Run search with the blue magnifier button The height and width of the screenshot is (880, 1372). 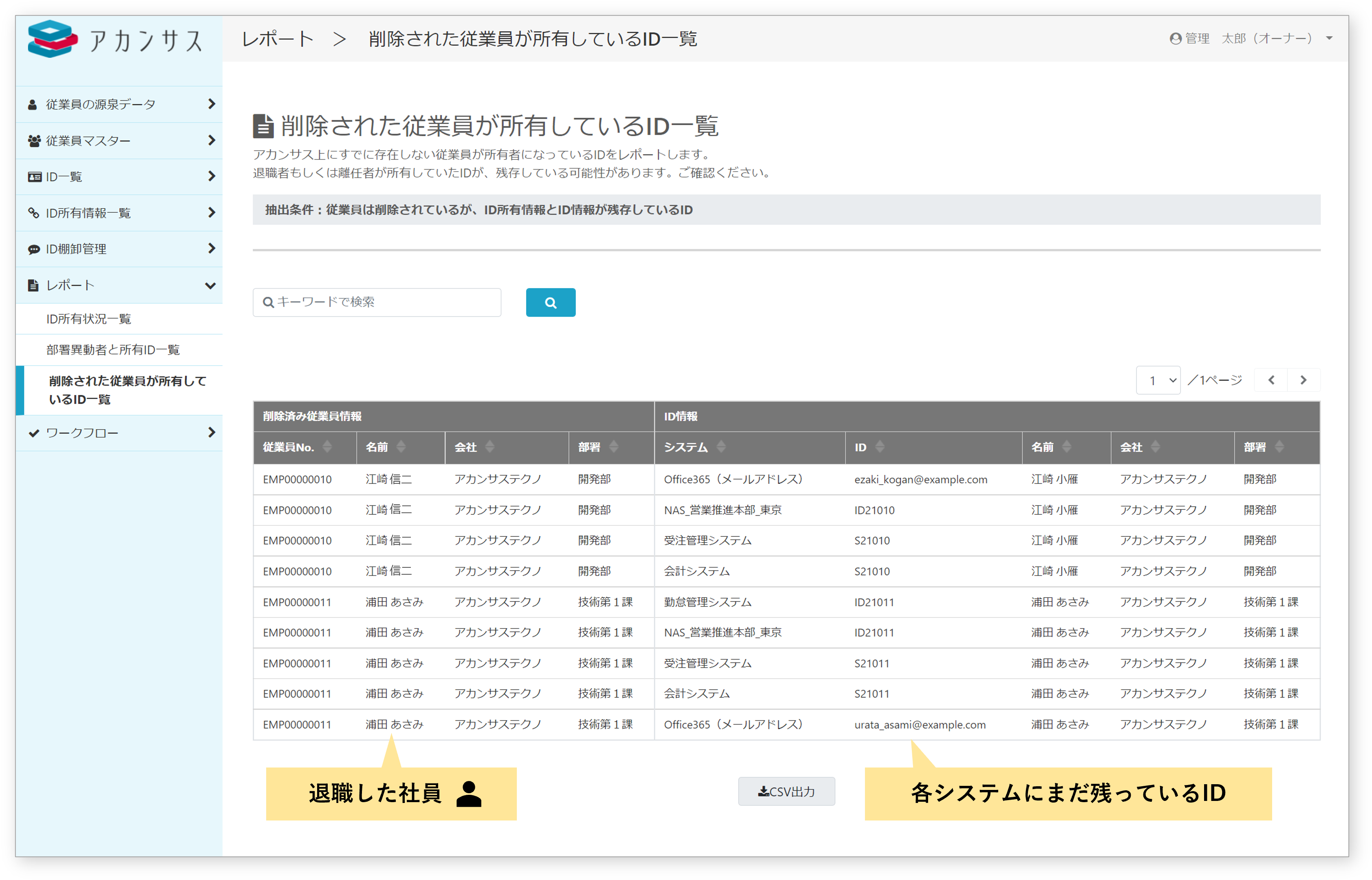(x=550, y=302)
